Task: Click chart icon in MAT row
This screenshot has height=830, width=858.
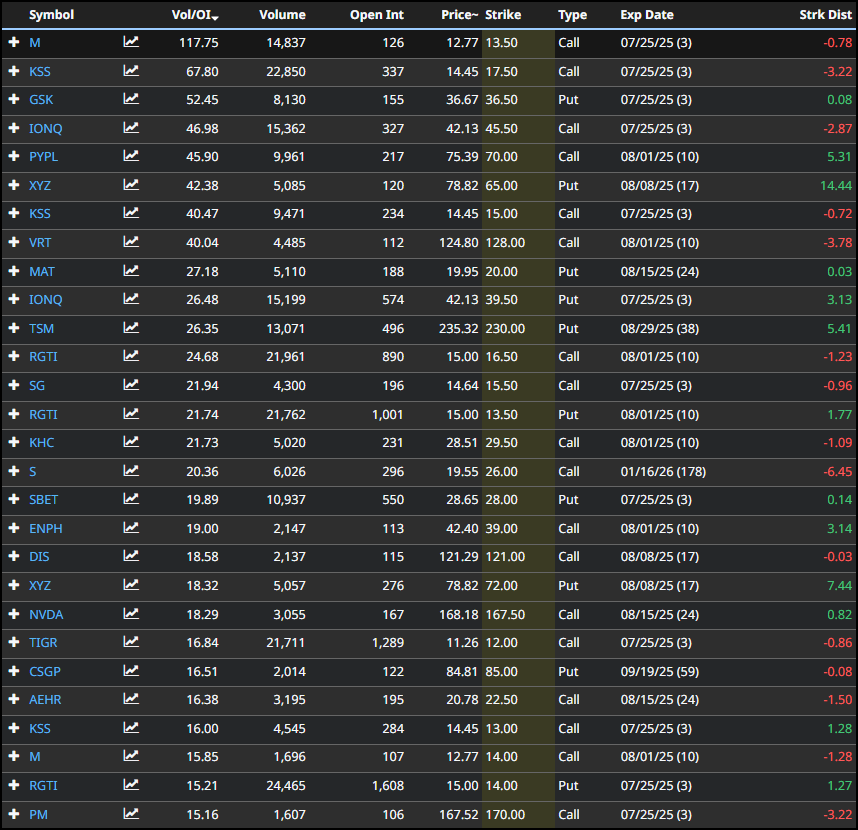Action: (131, 271)
